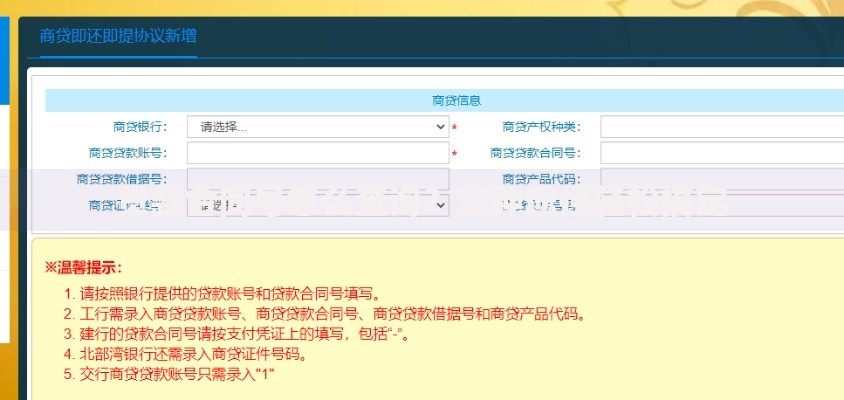Click the 商贷产品代码 input field
This screenshot has height=400, width=844.
coord(720,179)
